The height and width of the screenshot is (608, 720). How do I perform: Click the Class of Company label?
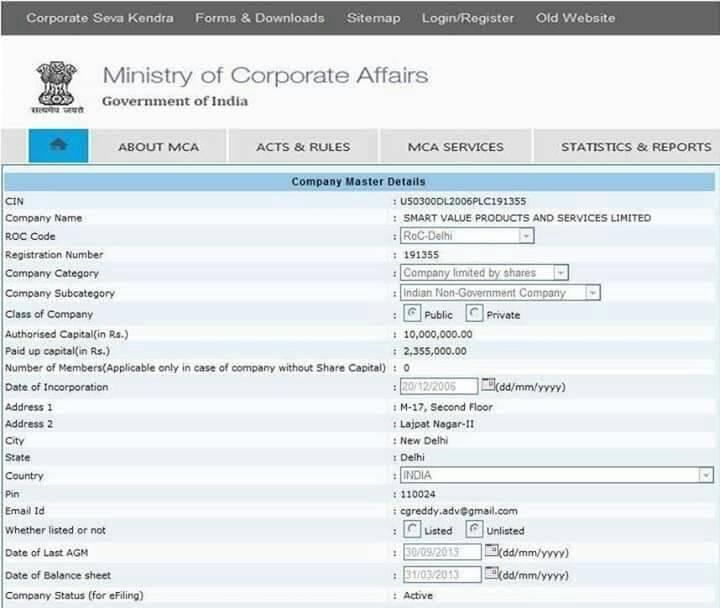pyautogui.click(x=49, y=314)
